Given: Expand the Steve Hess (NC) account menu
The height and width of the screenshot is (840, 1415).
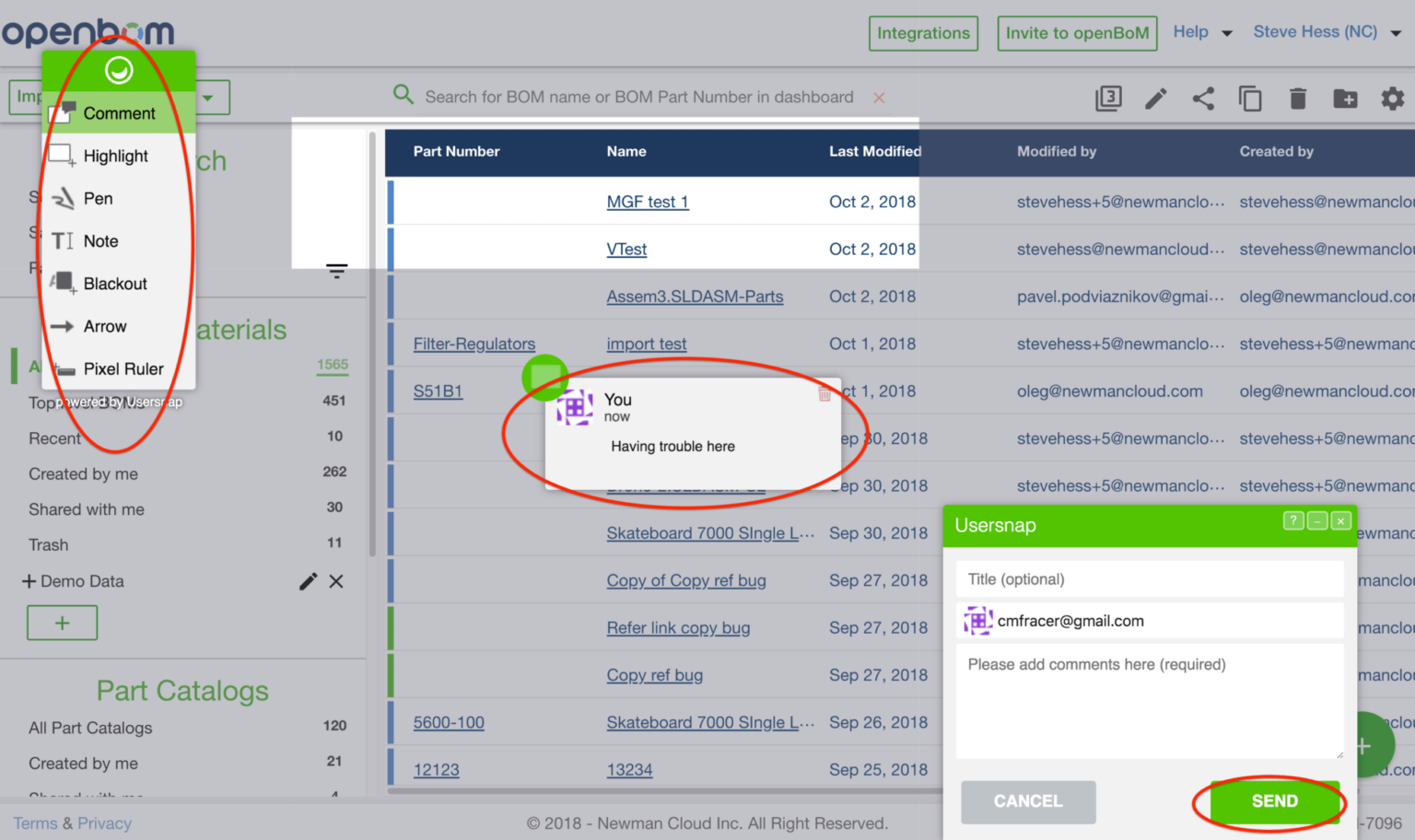Looking at the screenshot, I should point(1327,31).
